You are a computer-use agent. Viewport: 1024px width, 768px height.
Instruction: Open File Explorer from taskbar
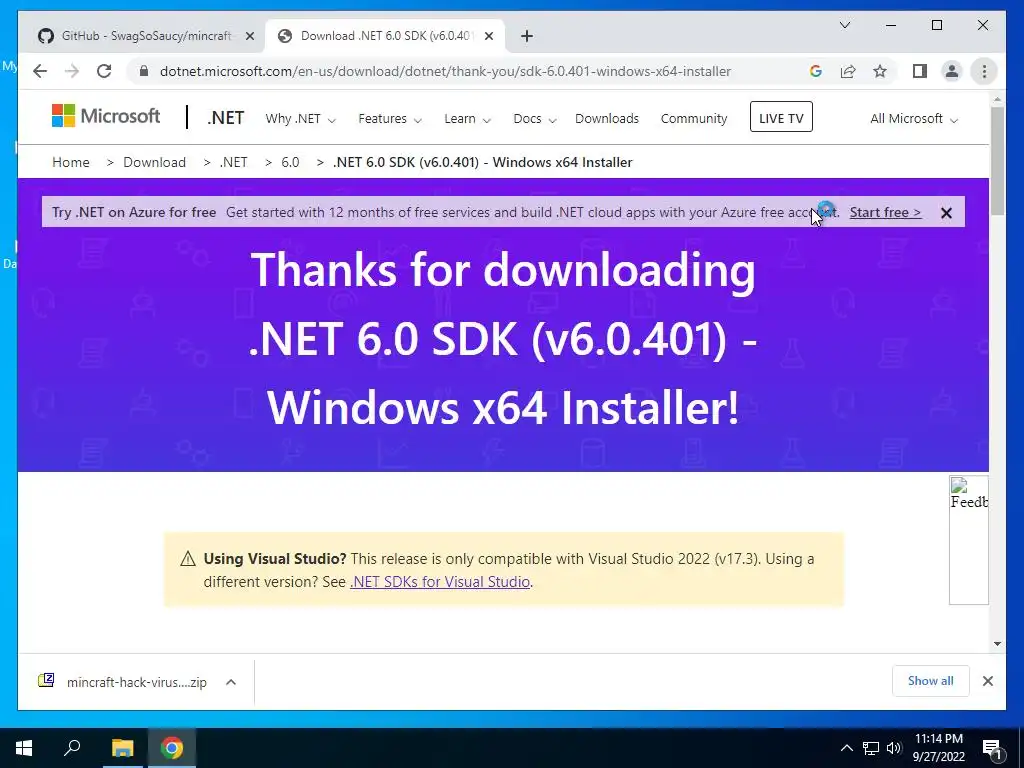click(122, 748)
